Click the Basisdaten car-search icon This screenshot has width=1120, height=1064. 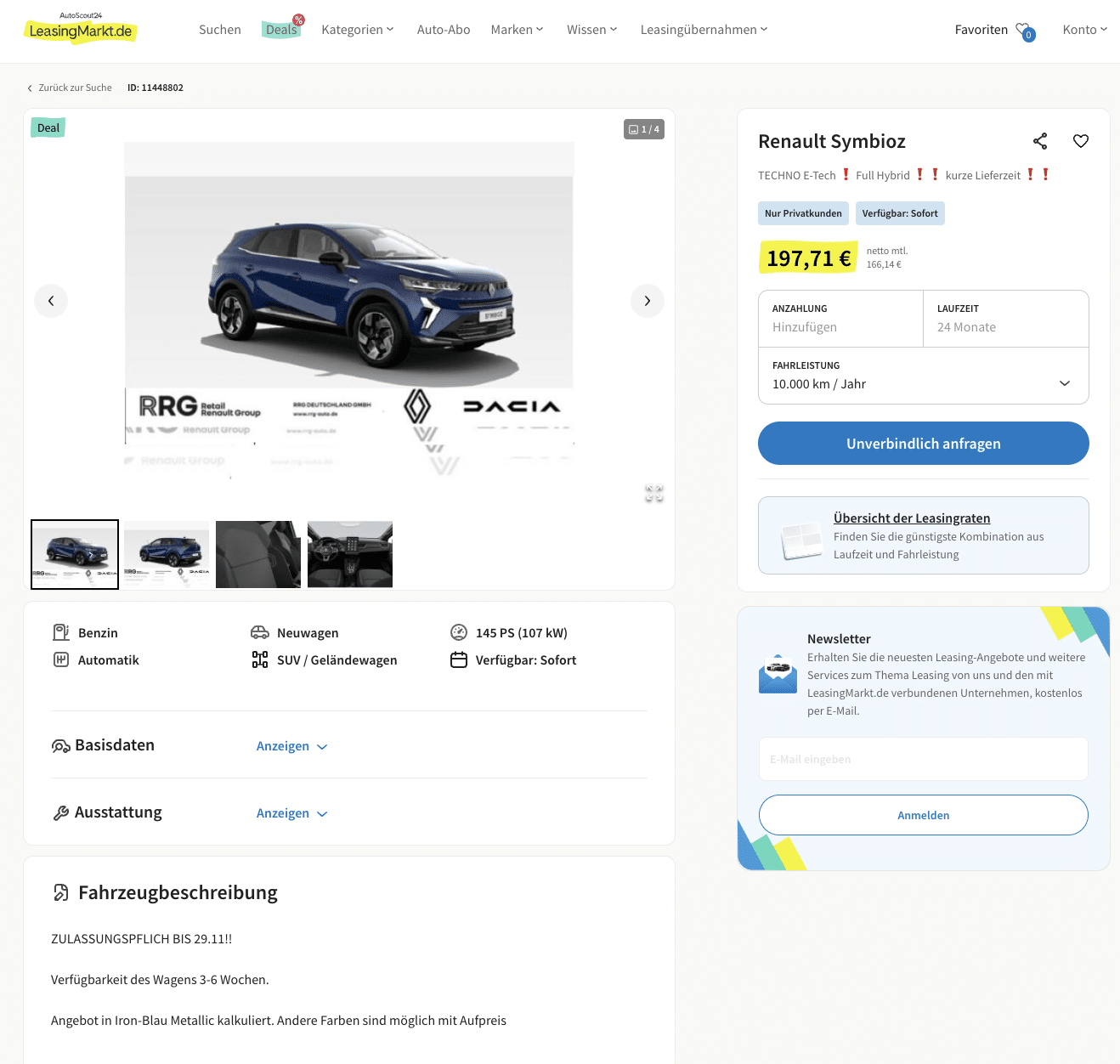[x=61, y=746]
